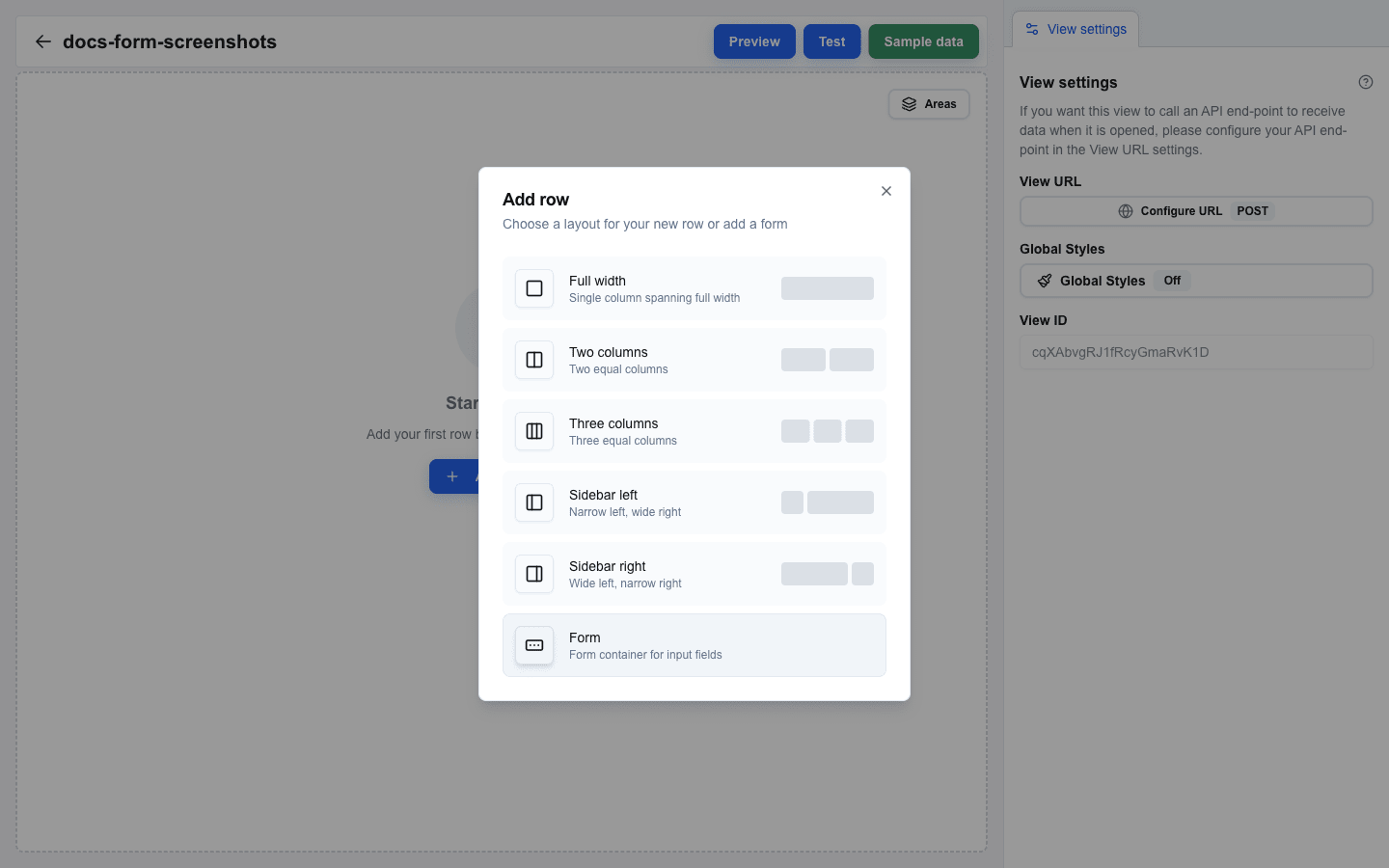The image size is (1389, 868).
Task: Open the Areas panel button
Action: point(929,104)
